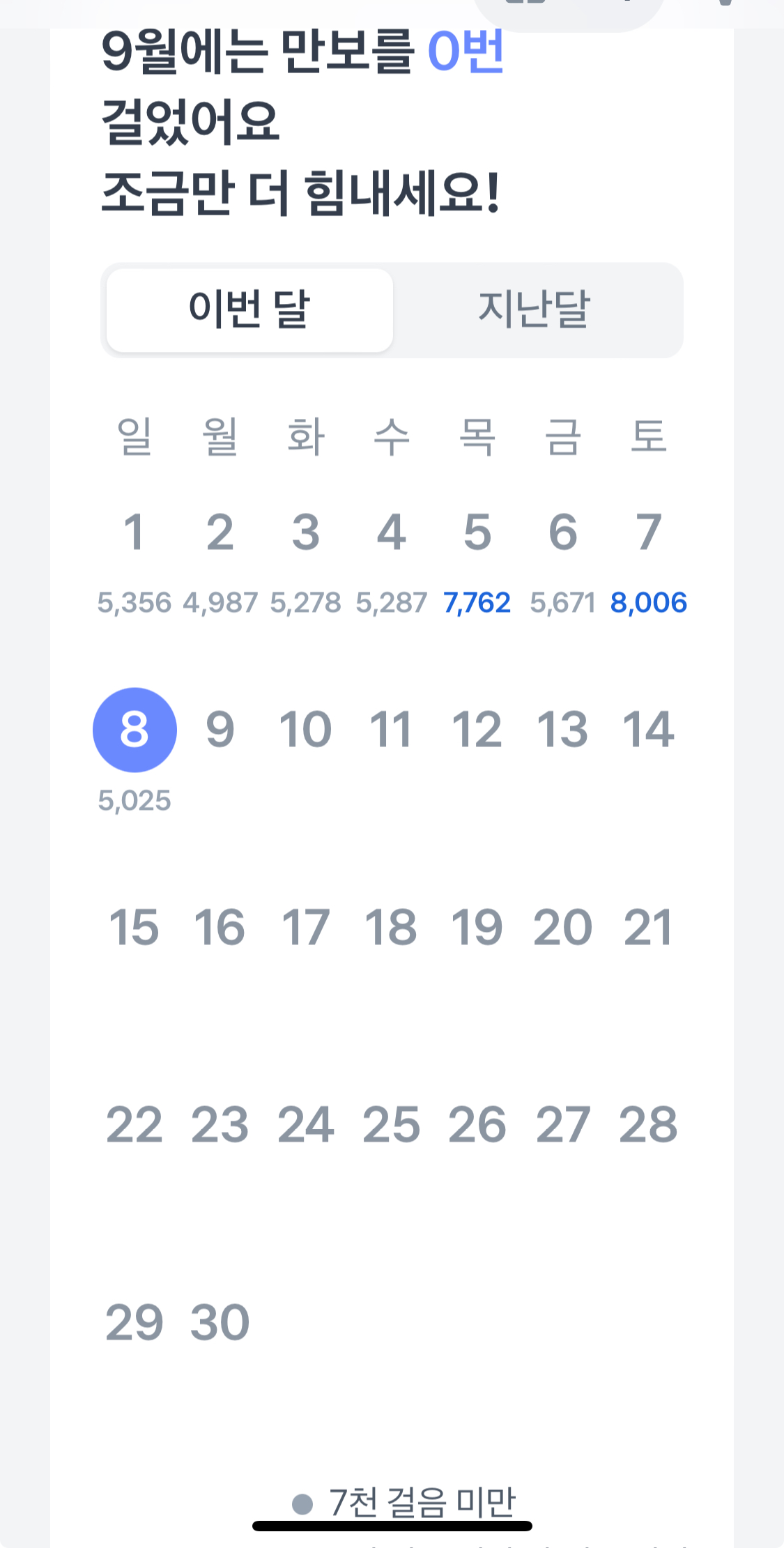
Task: Tap date 5 on the calendar
Action: (477, 533)
